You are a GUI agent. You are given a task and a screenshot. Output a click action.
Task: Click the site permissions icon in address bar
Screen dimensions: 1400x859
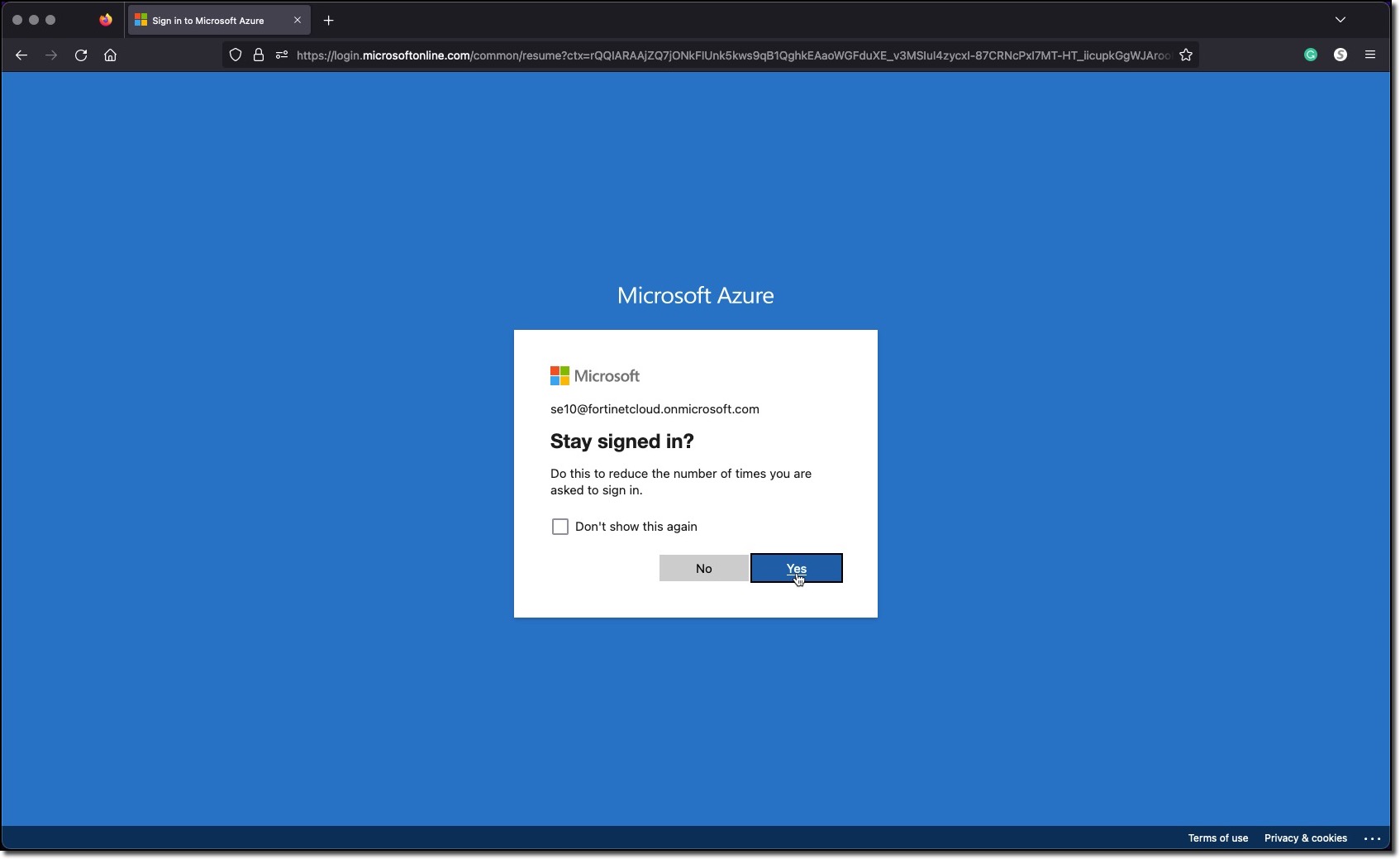click(x=282, y=55)
